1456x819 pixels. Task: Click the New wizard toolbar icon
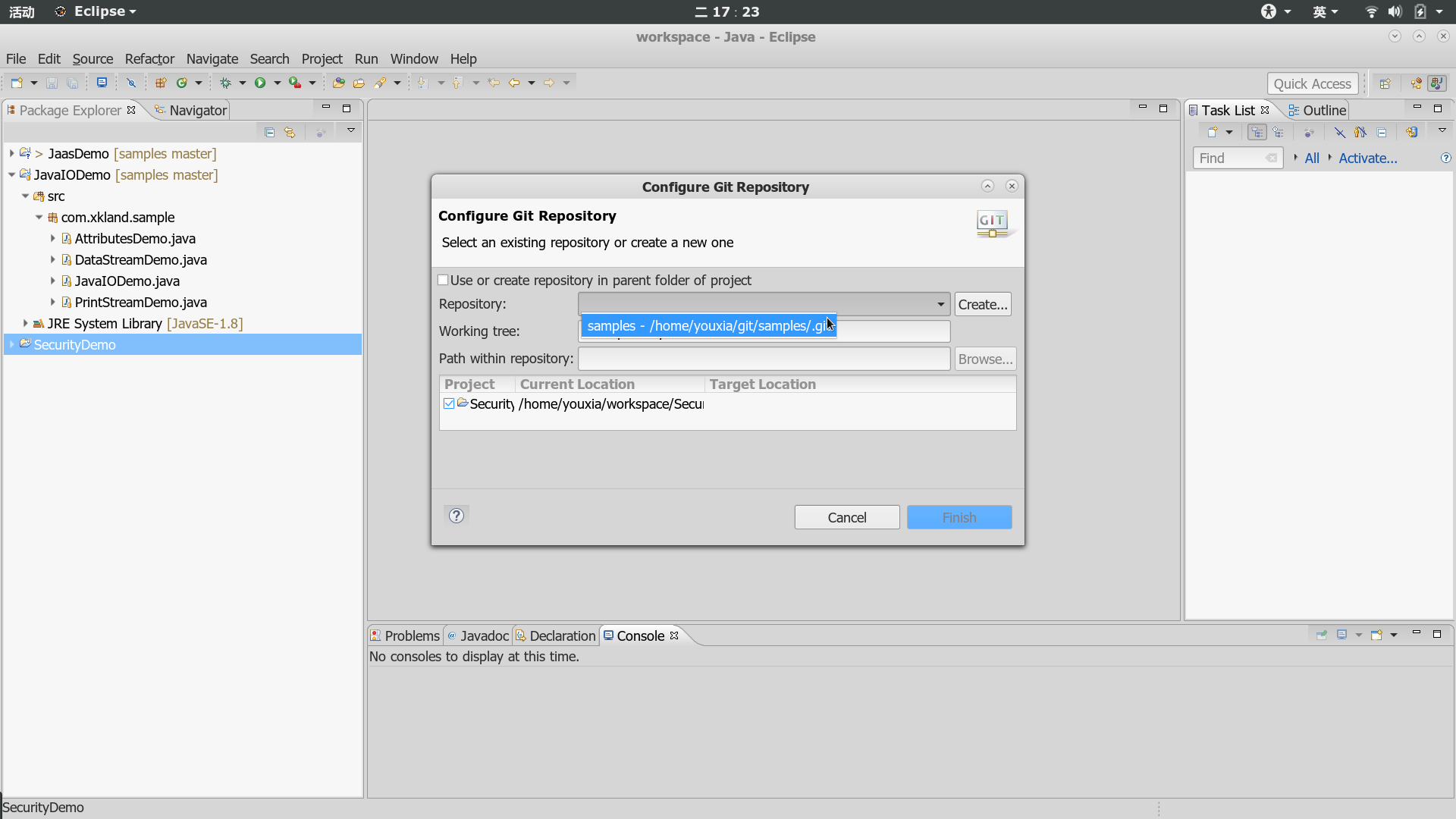pyautogui.click(x=17, y=83)
